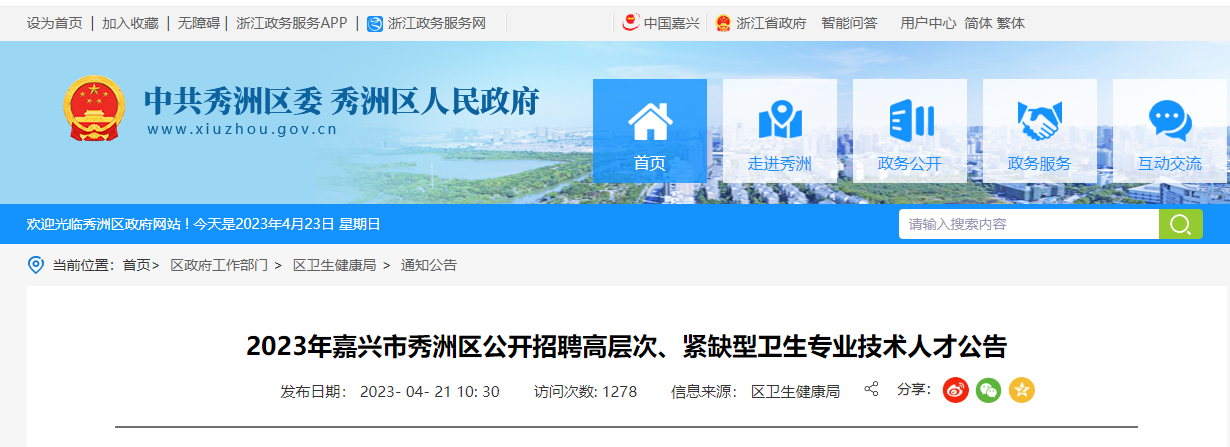
Task: Open the 政务服务 handshake icon tile
Action: pyautogui.click(x=1040, y=131)
